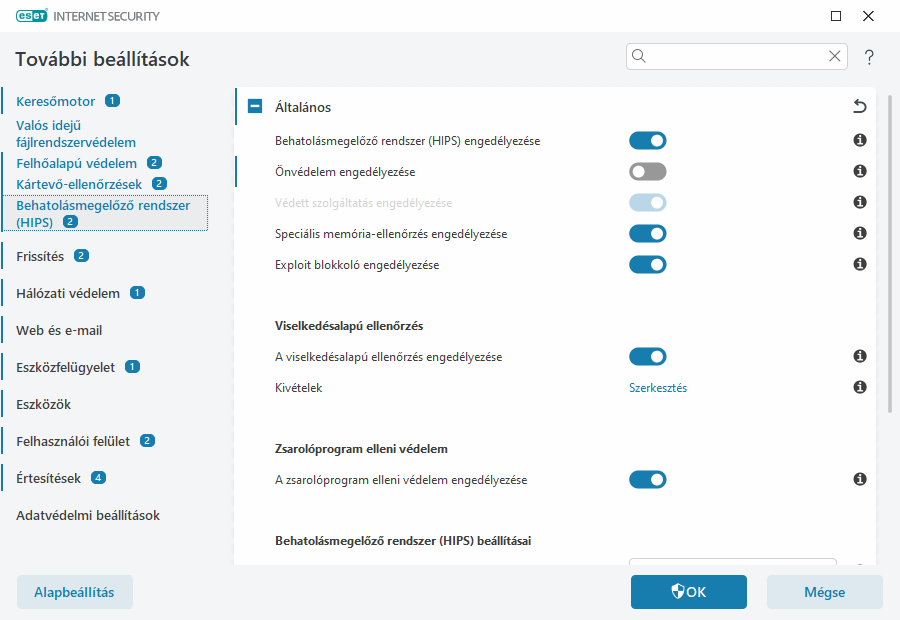Collapse the Általános section
The width and height of the screenshot is (900, 620).
click(x=255, y=107)
